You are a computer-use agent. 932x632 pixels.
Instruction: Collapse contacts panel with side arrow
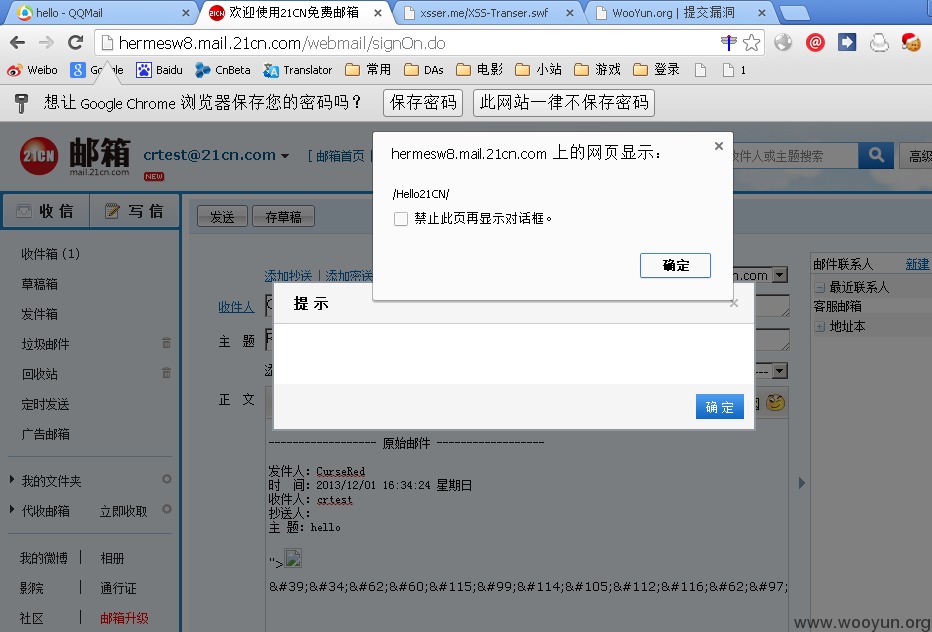pyautogui.click(x=801, y=483)
